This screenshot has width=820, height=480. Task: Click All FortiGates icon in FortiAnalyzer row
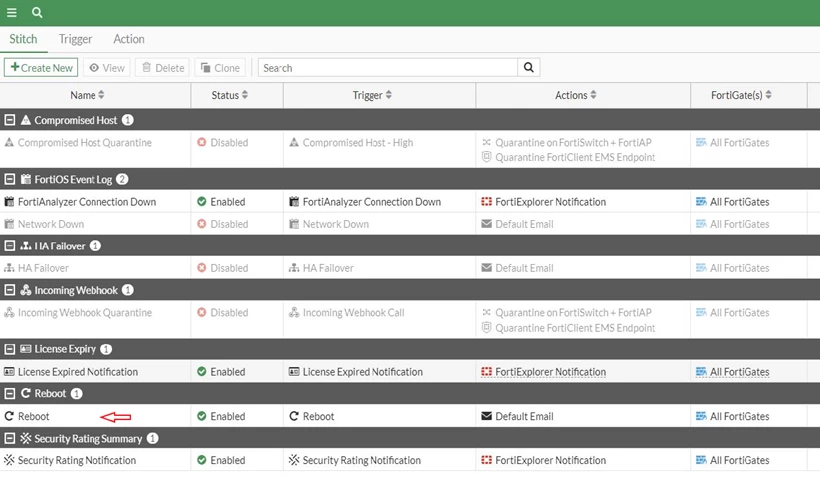coord(701,202)
